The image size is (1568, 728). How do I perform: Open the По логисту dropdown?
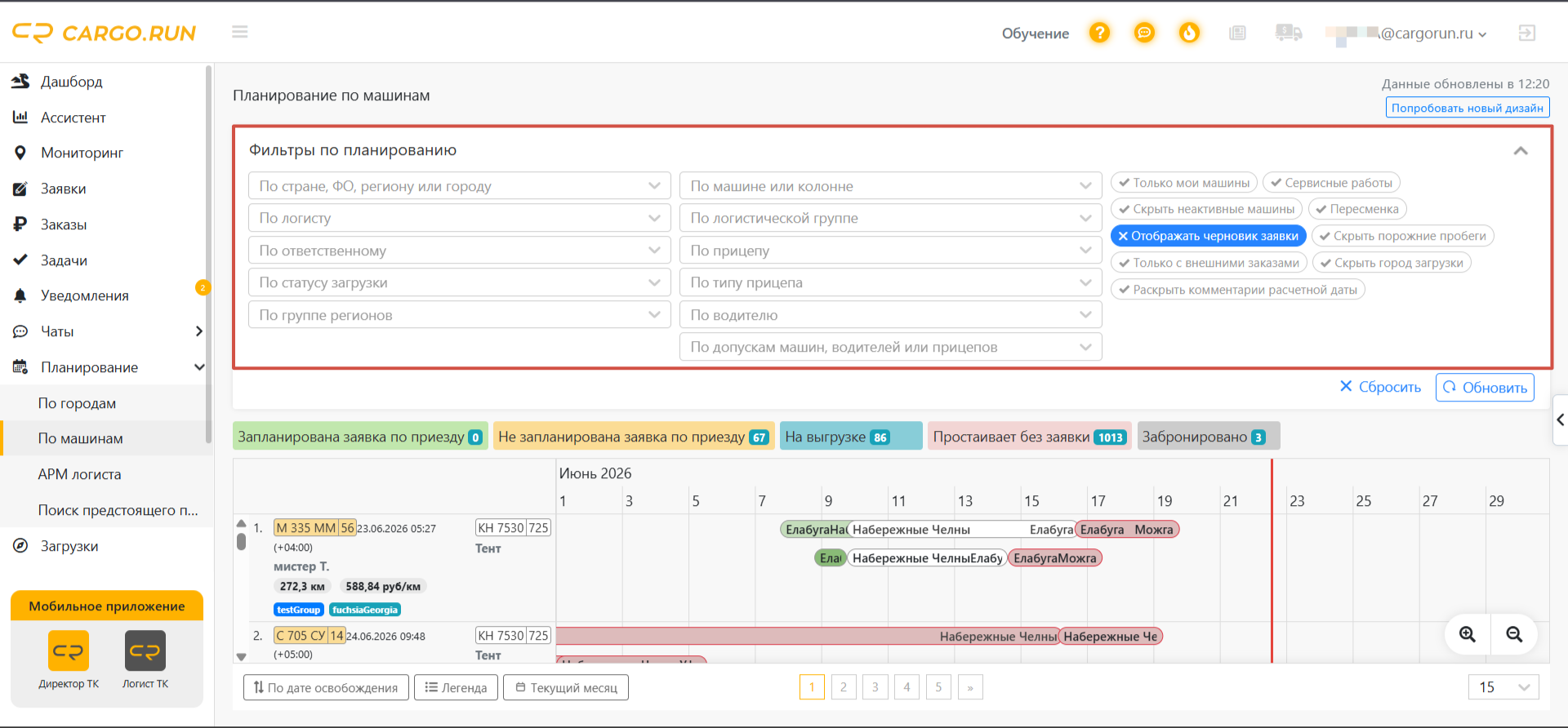(459, 218)
